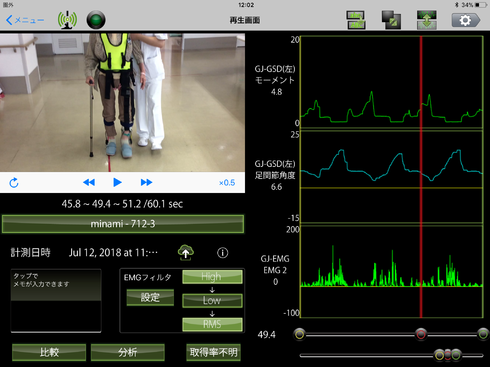
Task: Tap the GJ-EMG EMG 2 graph
Action: point(392,271)
